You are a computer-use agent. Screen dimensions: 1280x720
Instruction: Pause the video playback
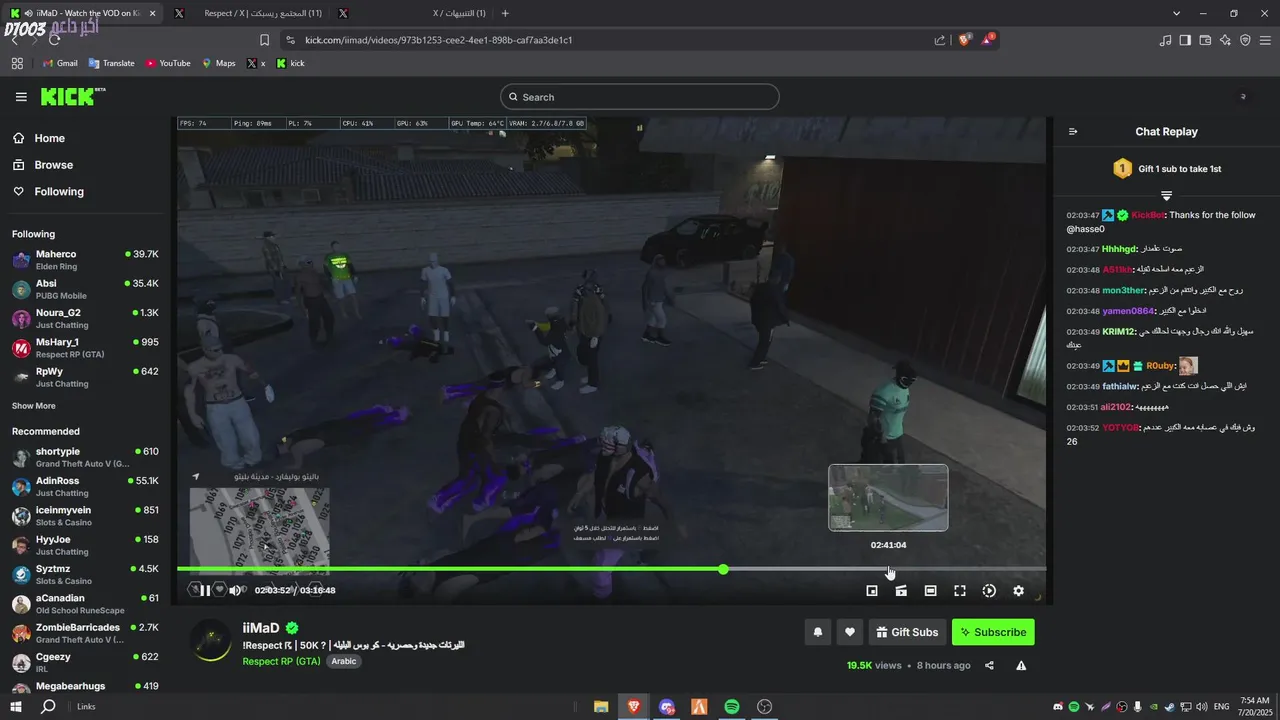pos(205,590)
